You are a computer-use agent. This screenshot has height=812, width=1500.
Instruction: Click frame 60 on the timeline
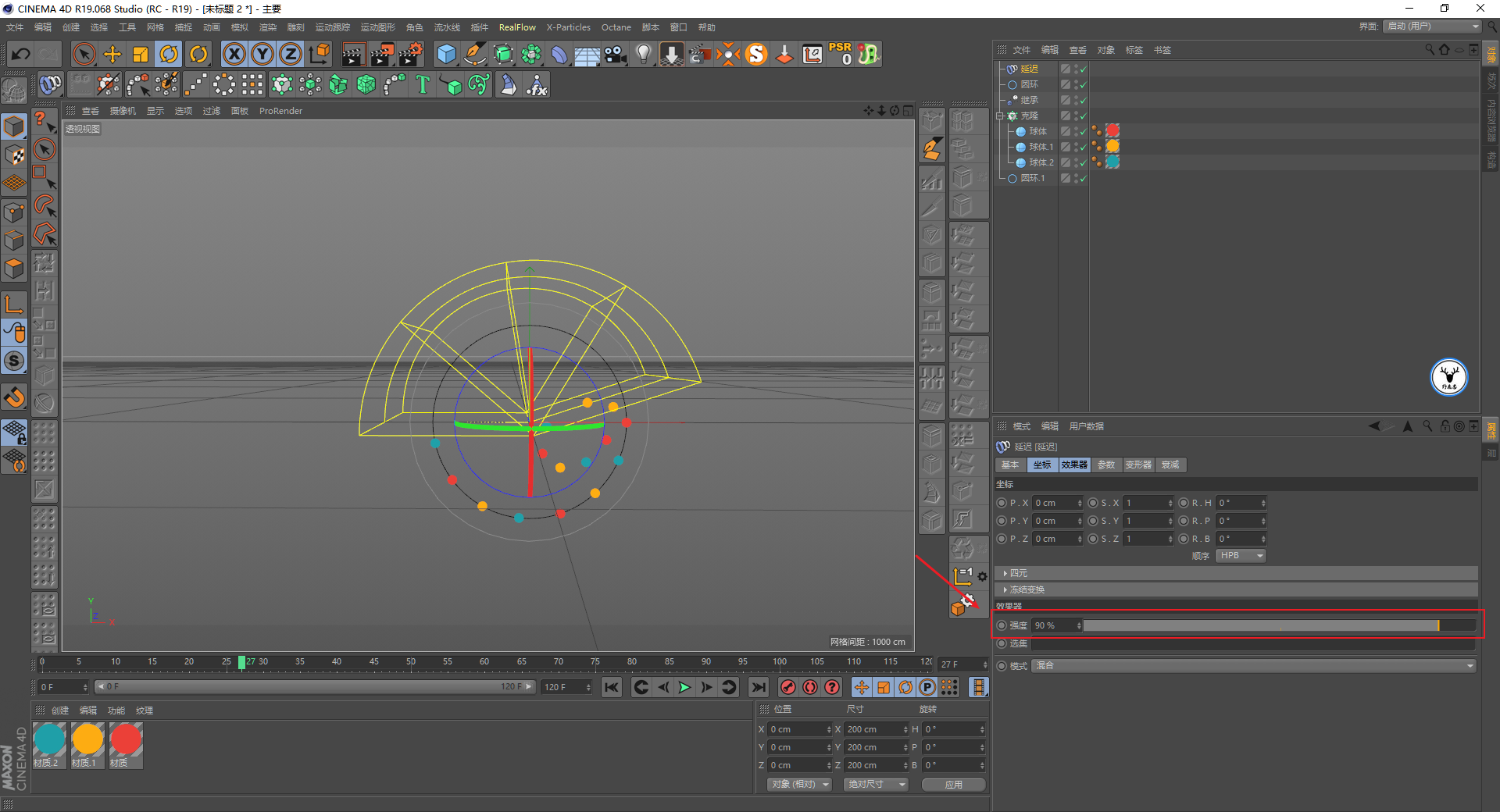click(484, 662)
